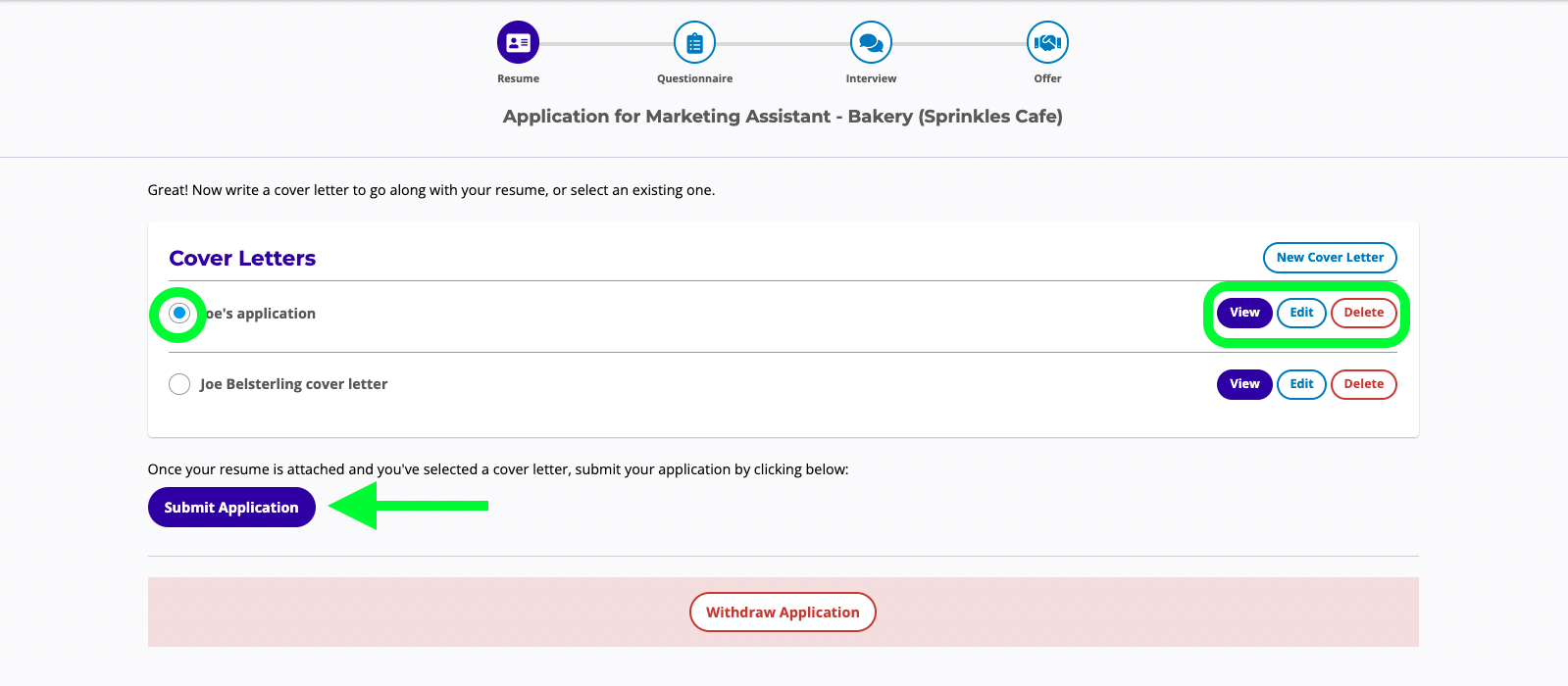Click the Marketing Assistant application title

point(783,117)
